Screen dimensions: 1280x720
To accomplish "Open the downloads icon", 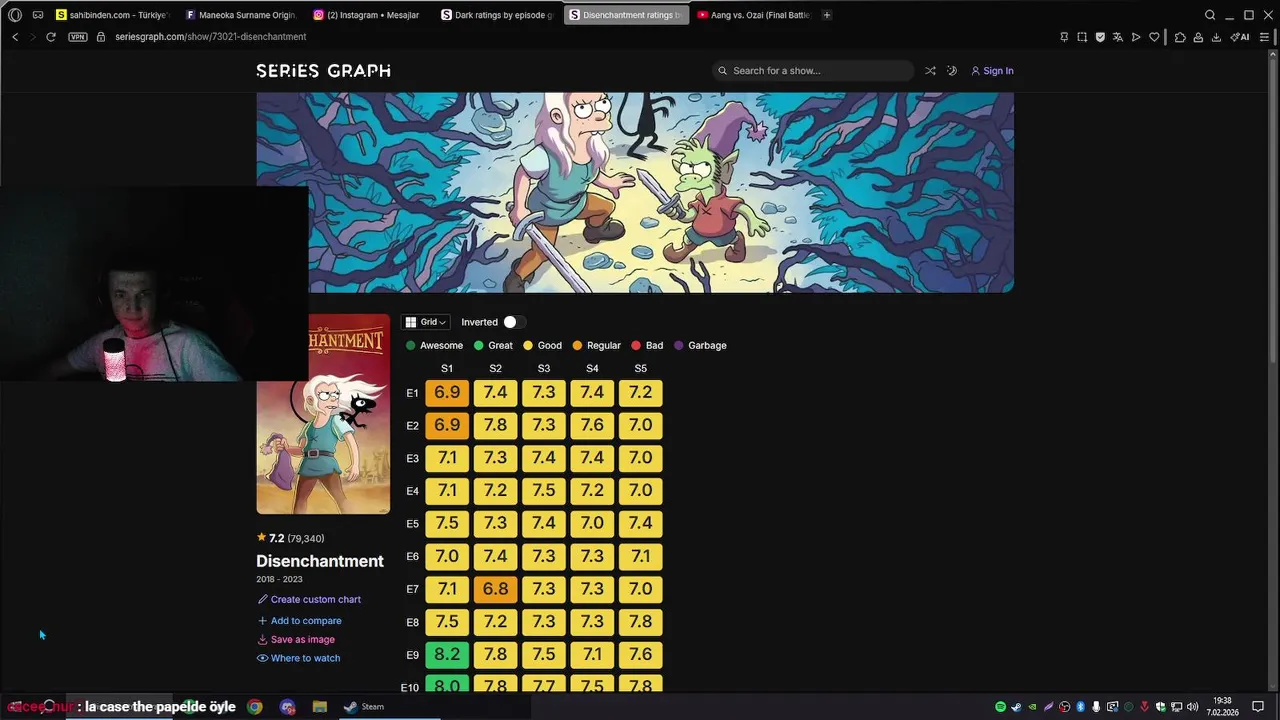I will 1216,37.
